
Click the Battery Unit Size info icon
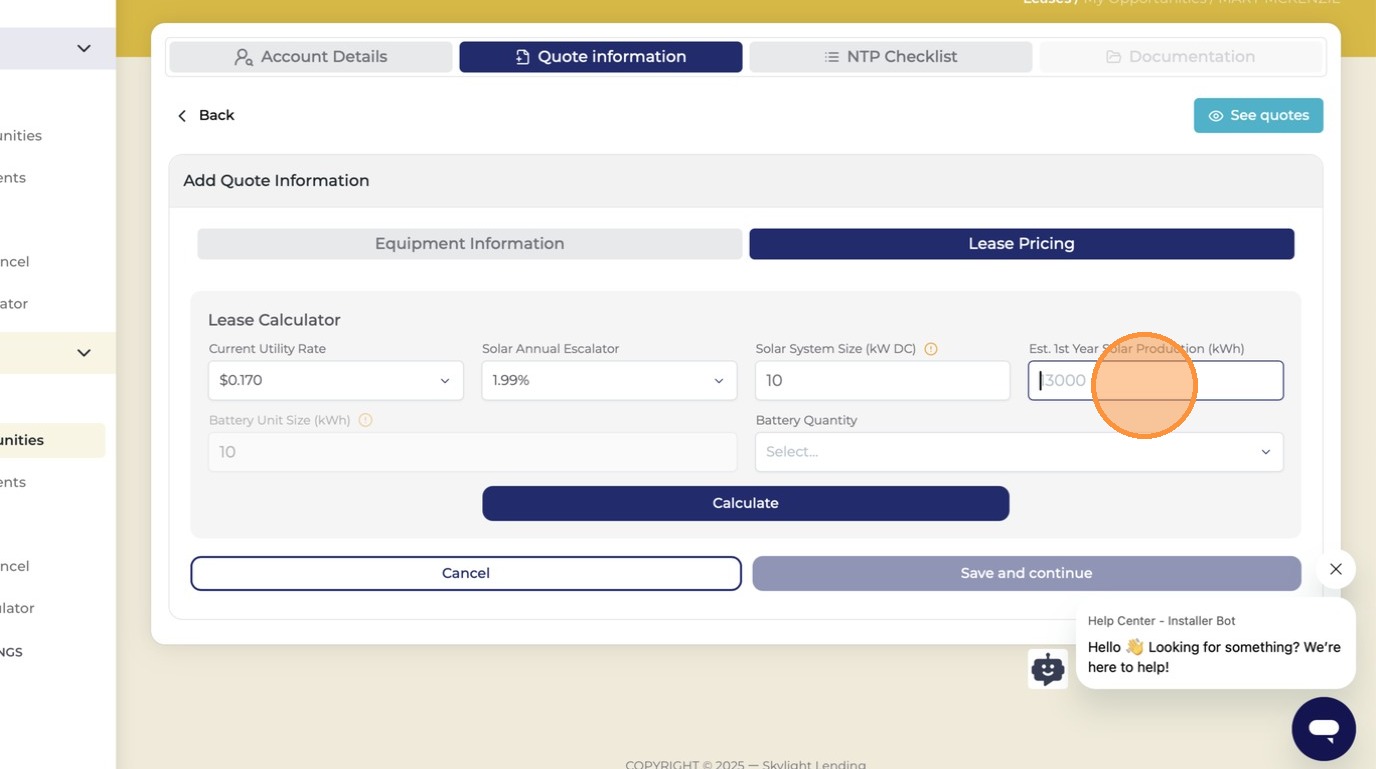pos(365,420)
